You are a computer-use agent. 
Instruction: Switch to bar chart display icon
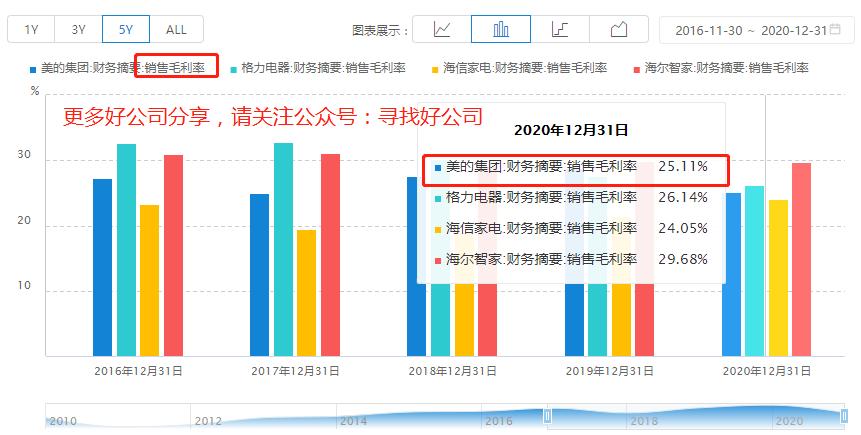click(x=501, y=29)
